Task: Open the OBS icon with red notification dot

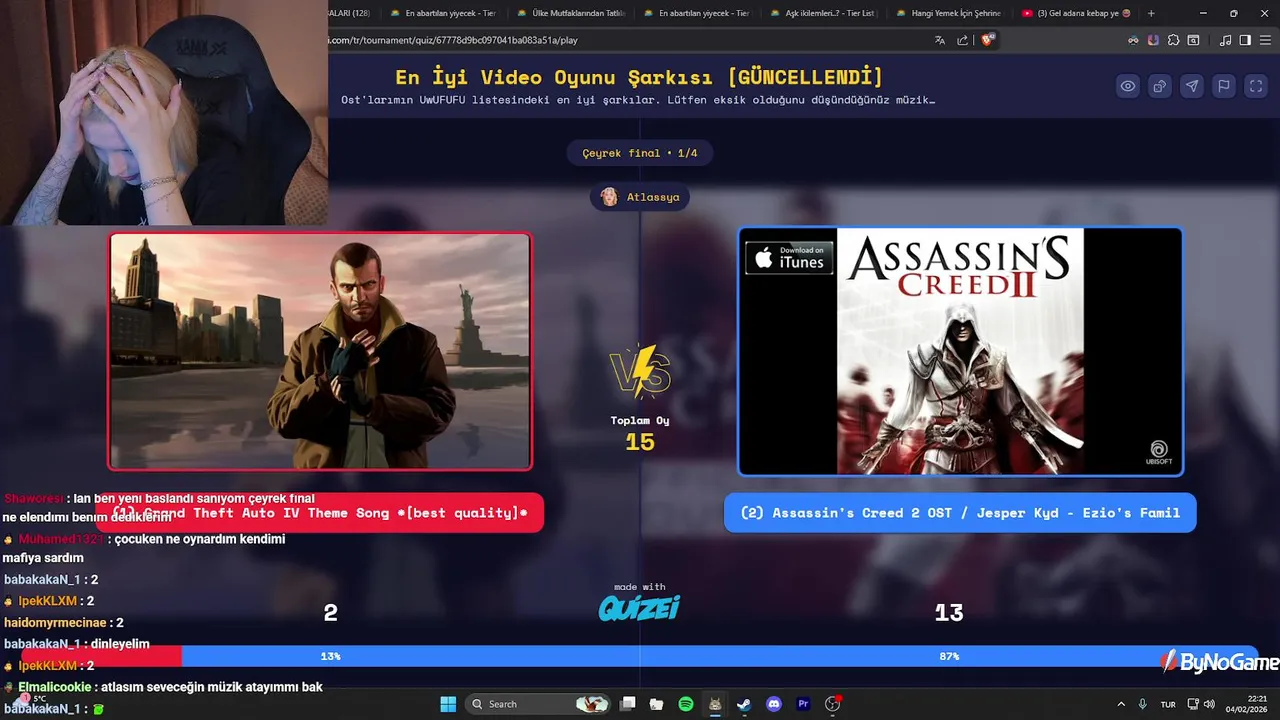Action: tap(833, 704)
